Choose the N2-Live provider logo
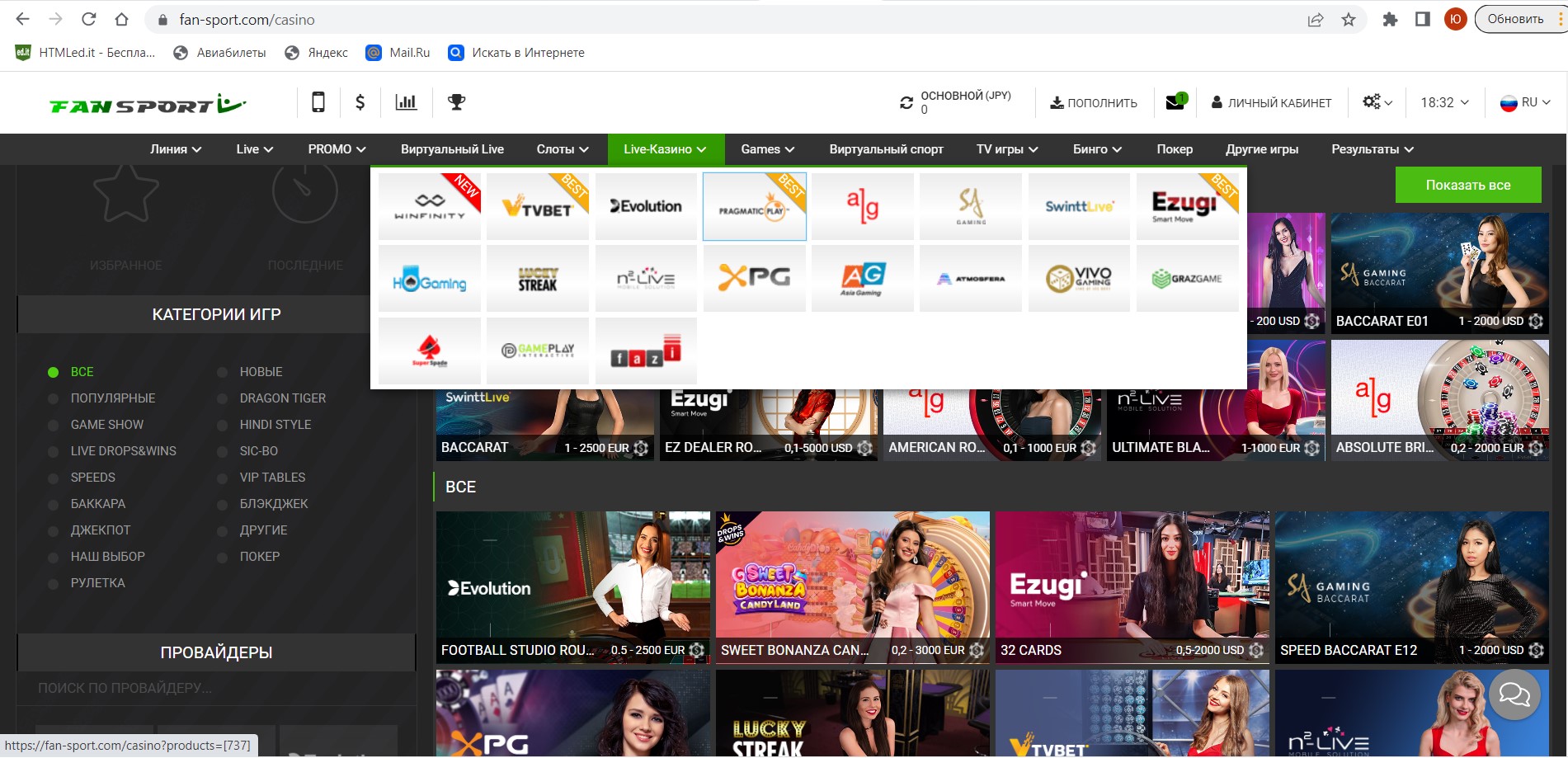Image resolution: width=1568 pixels, height=758 pixels. 646,279
